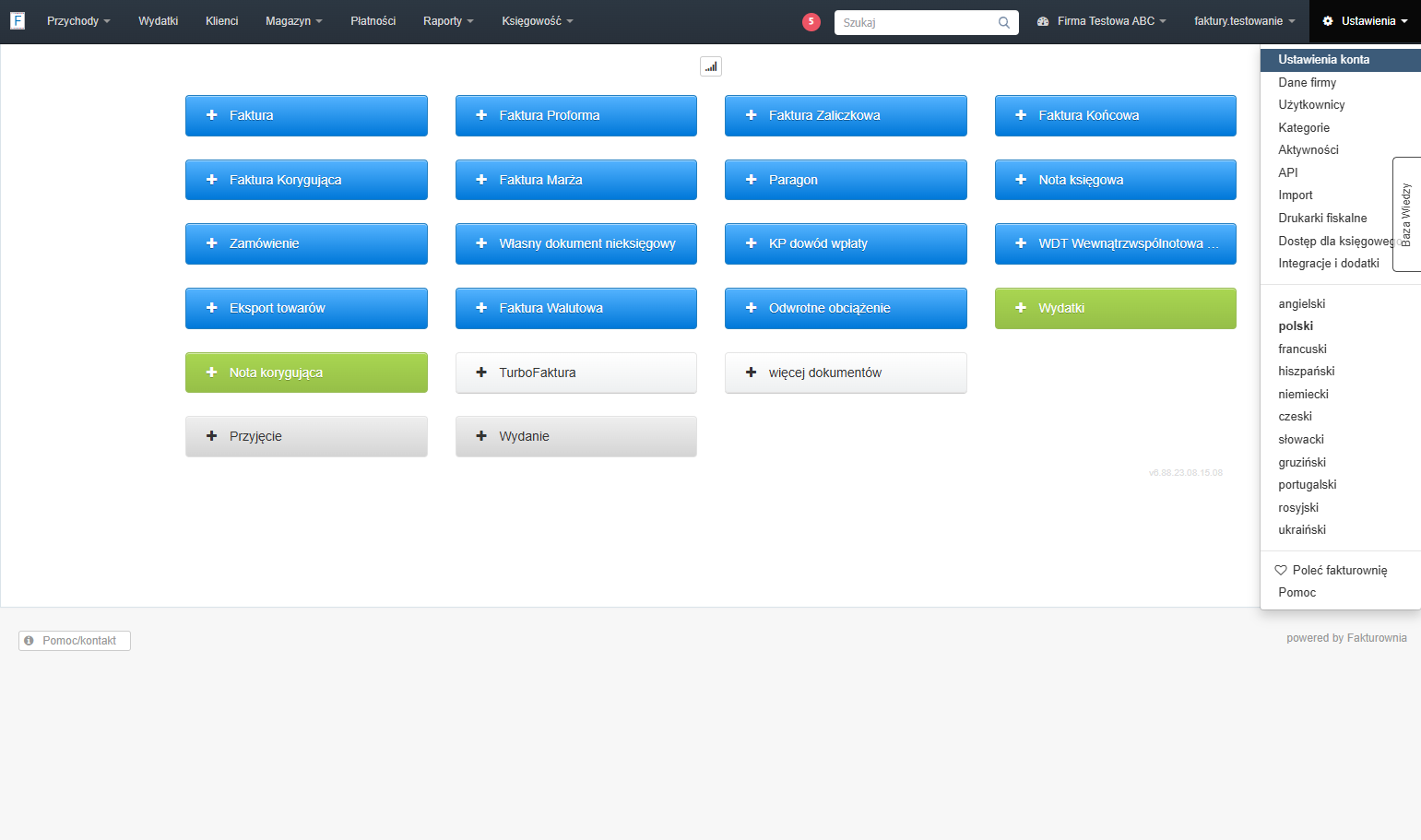
Task: Create a Wydanie warehouse document
Action: coord(576,436)
